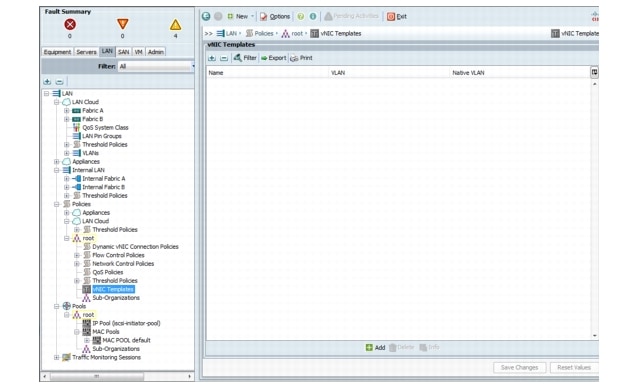Expand Internal Fabric A node
The image size is (642, 388).
tap(66, 179)
